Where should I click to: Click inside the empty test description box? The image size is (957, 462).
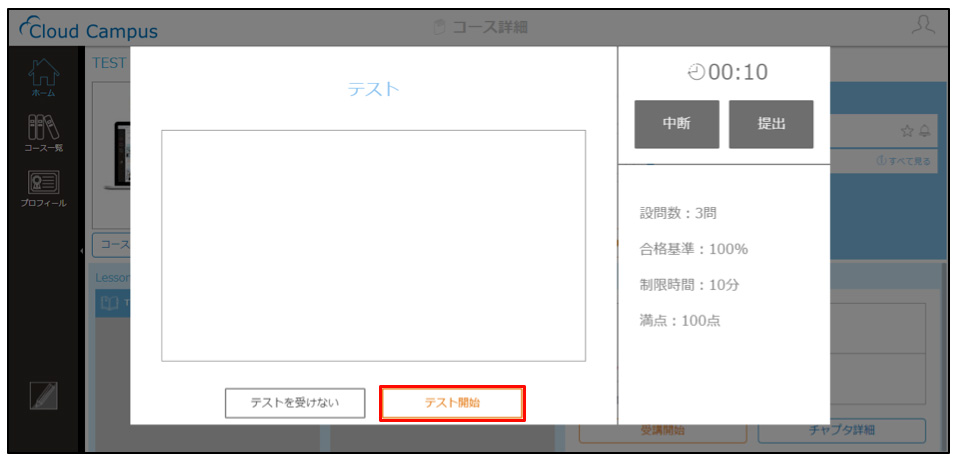tap(374, 245)
